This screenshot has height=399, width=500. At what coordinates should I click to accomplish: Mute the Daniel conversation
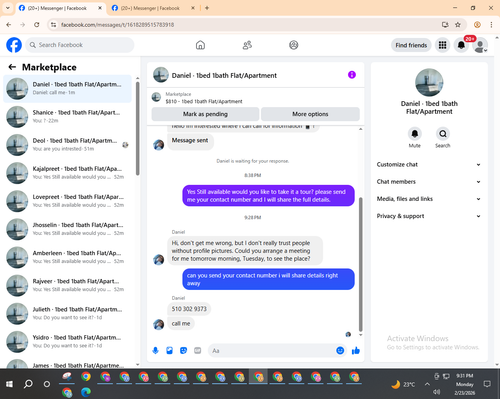[x=415, y=134]
